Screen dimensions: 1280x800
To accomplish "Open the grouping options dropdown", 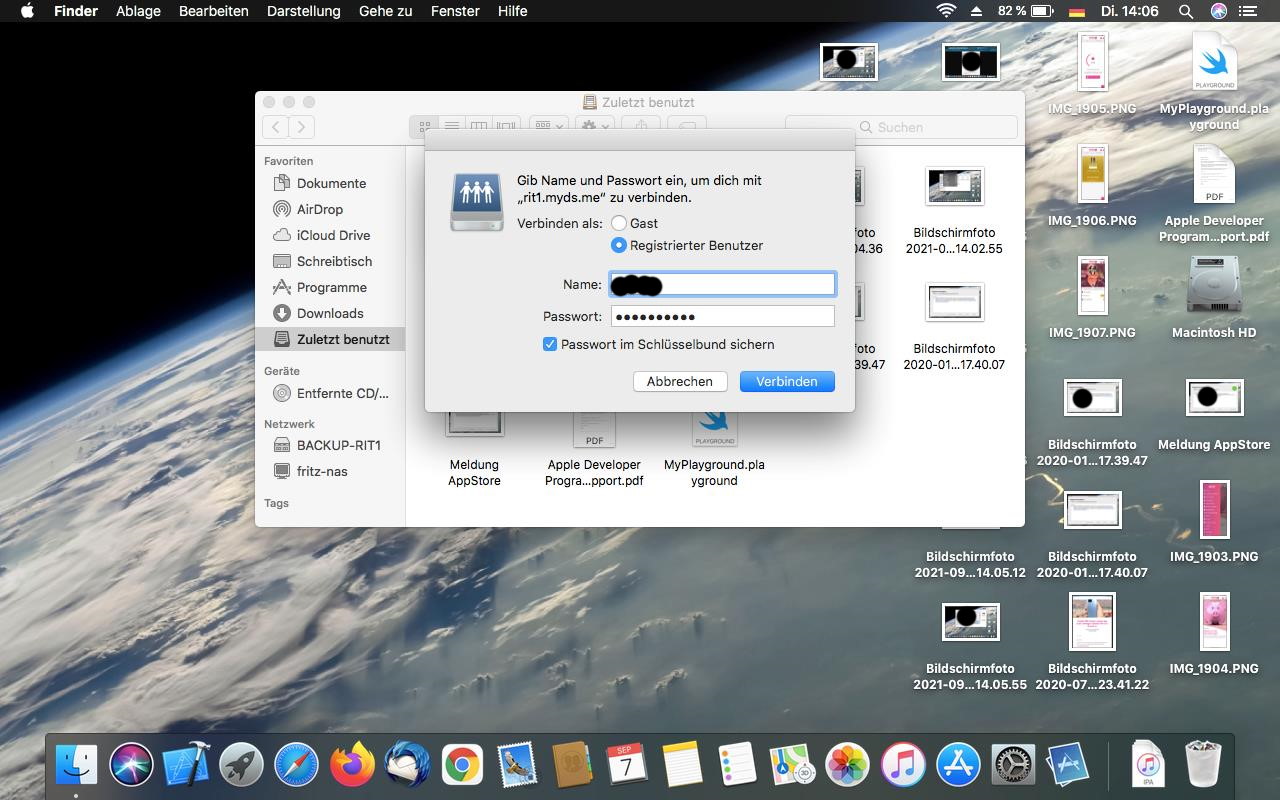I will coord(547,126).
